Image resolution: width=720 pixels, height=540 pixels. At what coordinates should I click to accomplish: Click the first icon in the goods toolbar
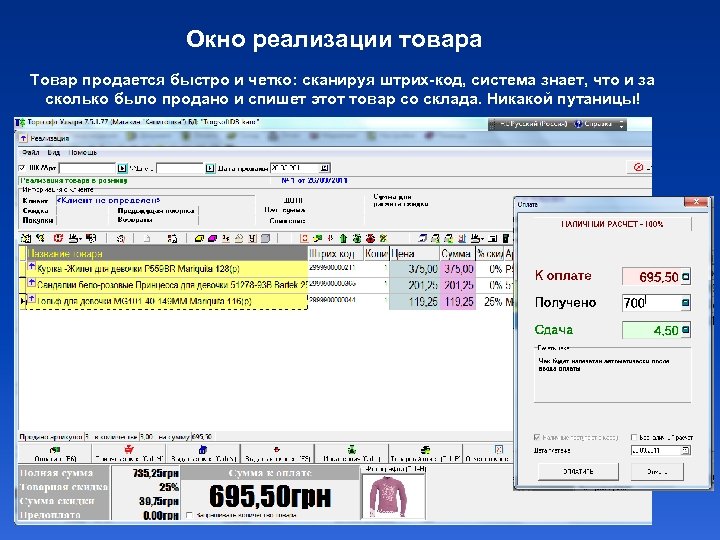26,238
